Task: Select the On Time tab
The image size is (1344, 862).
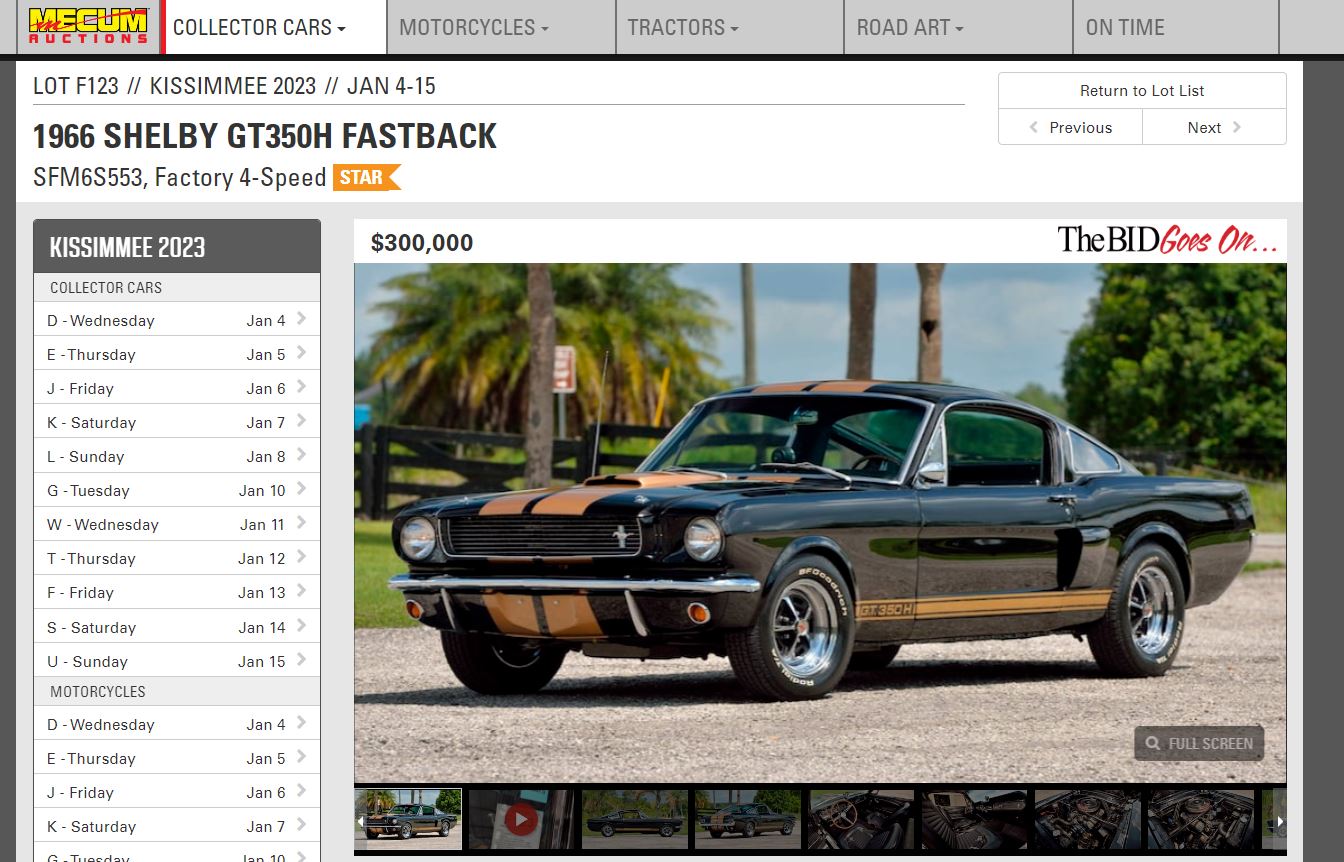Action: [1125, 28]
